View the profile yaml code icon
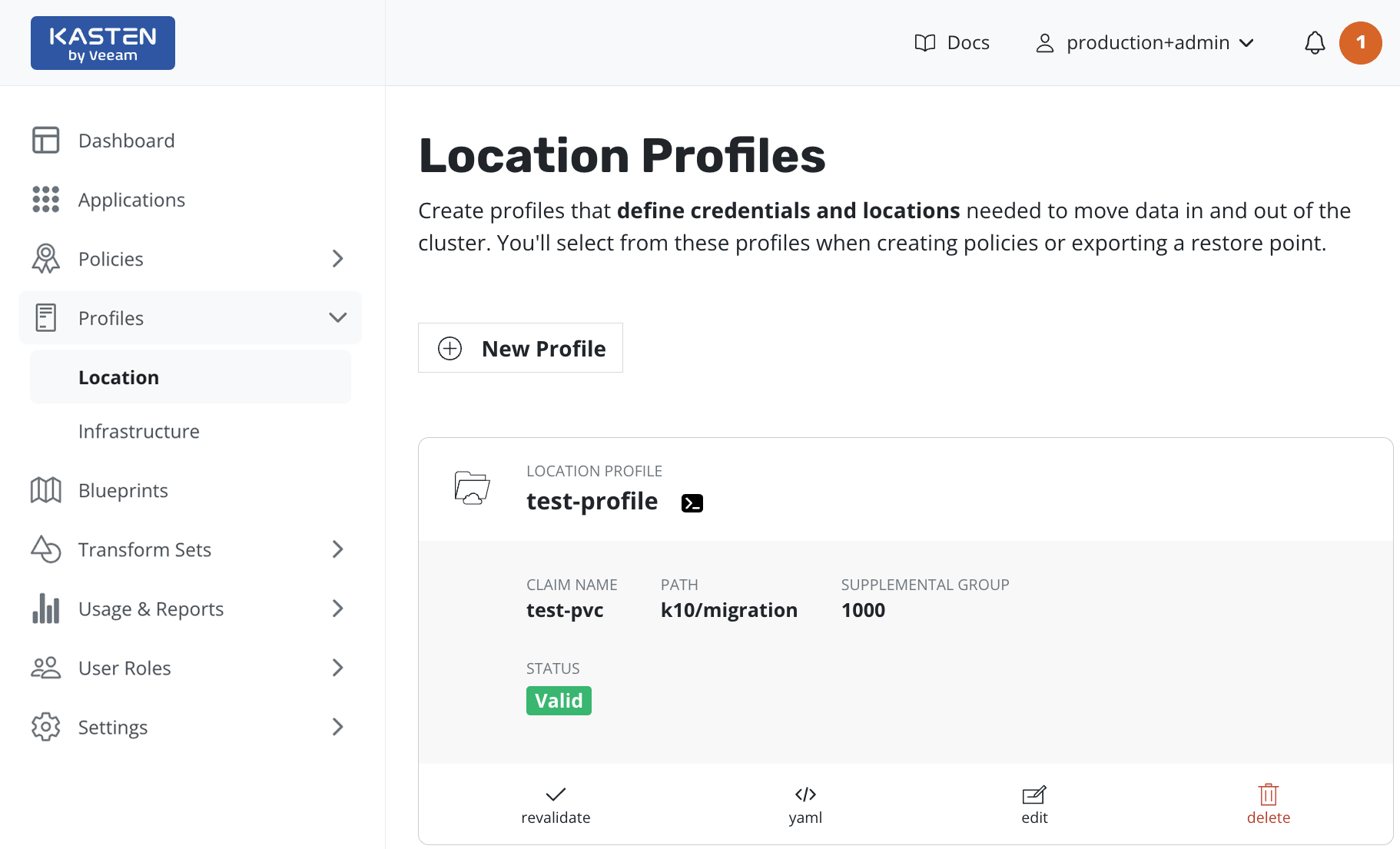Screen dimensions: 1400x849 (x=805, y=794)
